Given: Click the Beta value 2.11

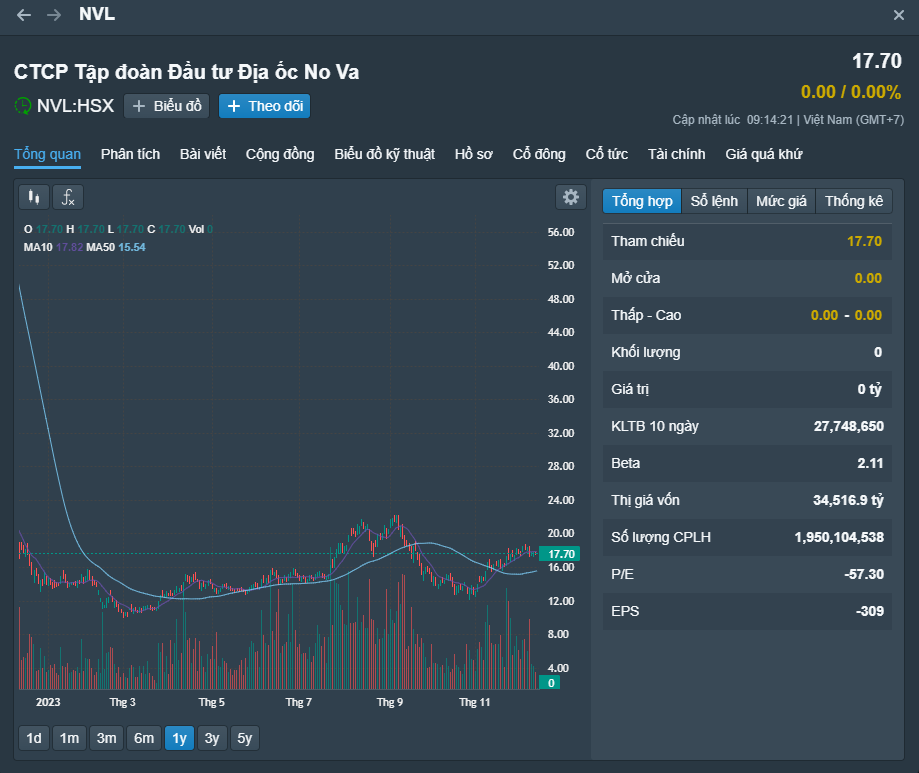Looking at the screenshot, I should 870,463.
